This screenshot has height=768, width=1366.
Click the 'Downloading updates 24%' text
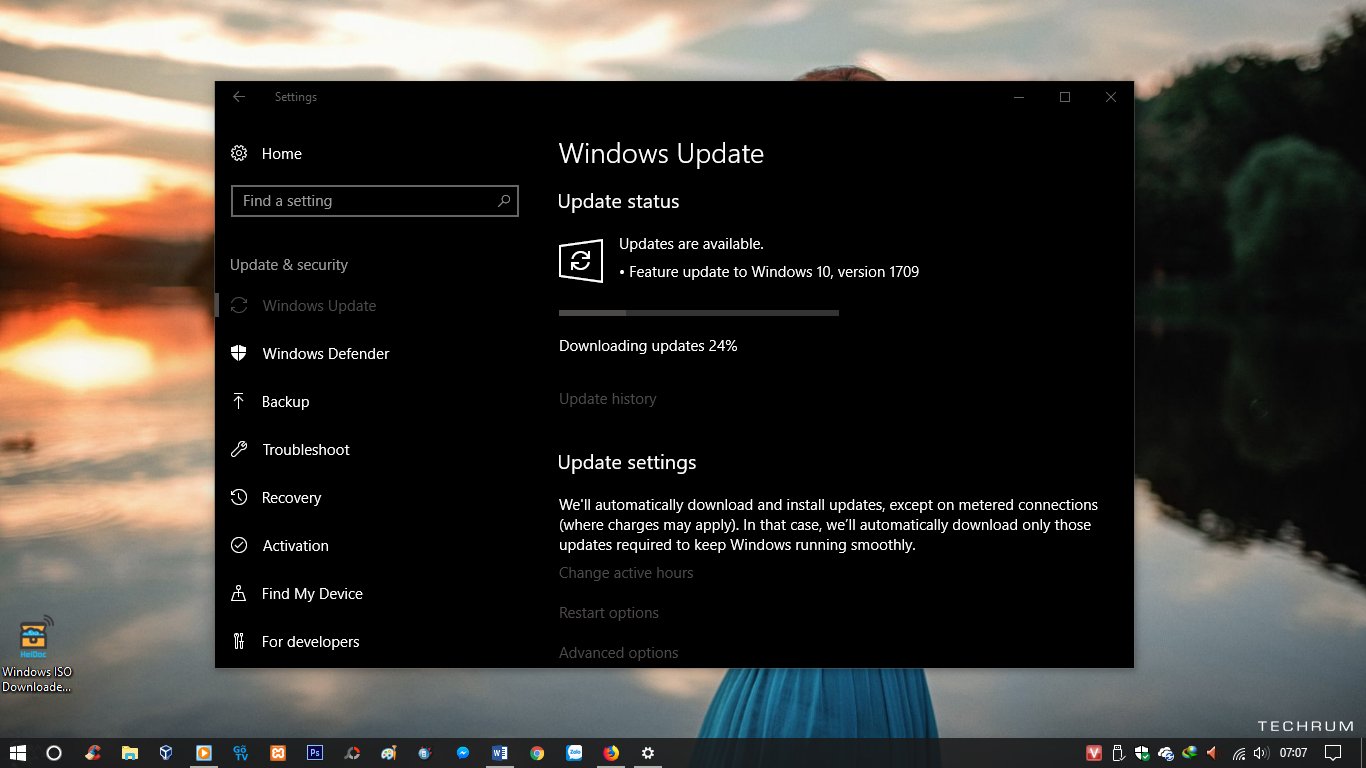648,346
